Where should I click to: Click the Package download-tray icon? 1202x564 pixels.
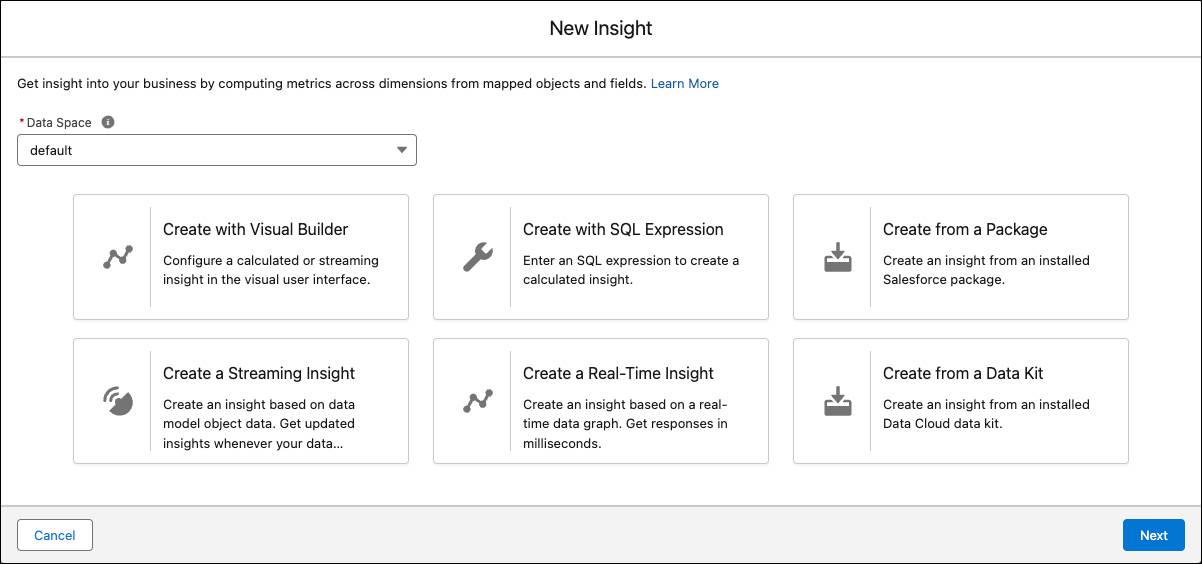click(837, 257)
